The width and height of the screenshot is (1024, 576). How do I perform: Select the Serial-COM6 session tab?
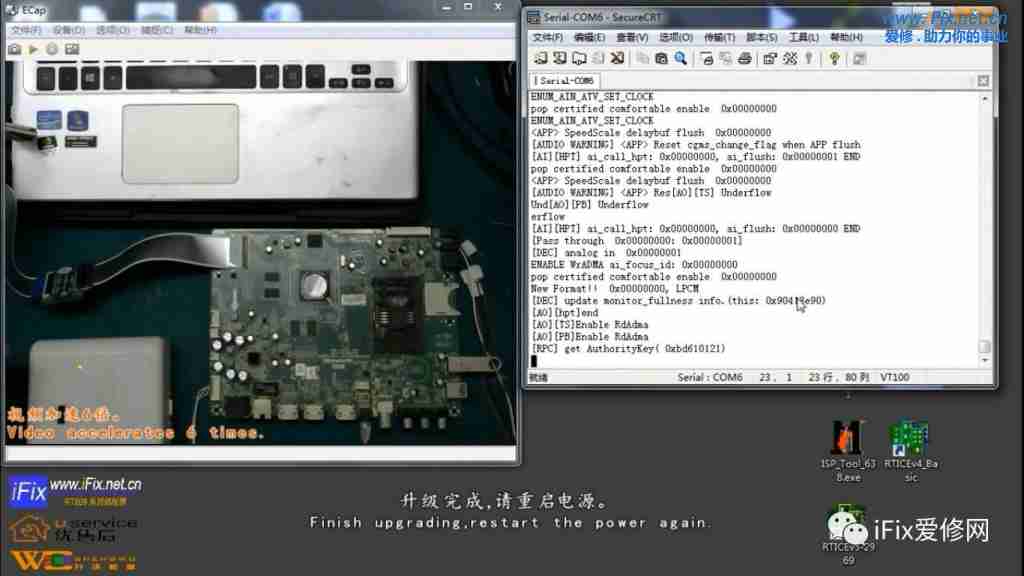(566, 80)
